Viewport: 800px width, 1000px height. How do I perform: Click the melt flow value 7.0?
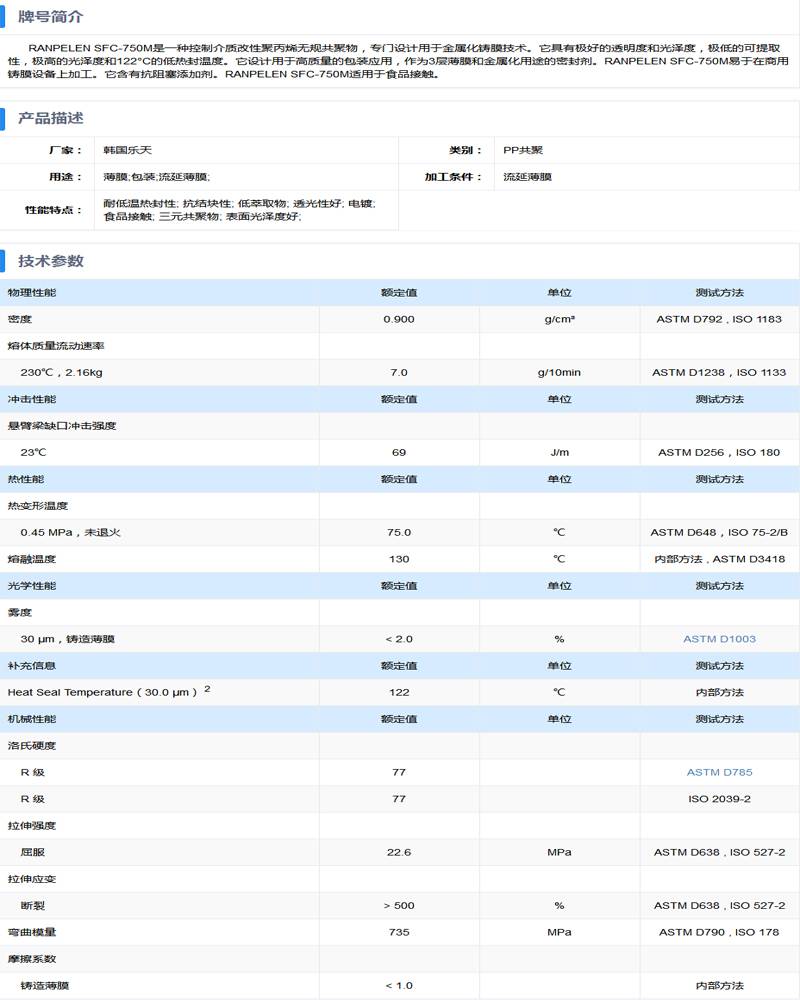click(399, 372)
